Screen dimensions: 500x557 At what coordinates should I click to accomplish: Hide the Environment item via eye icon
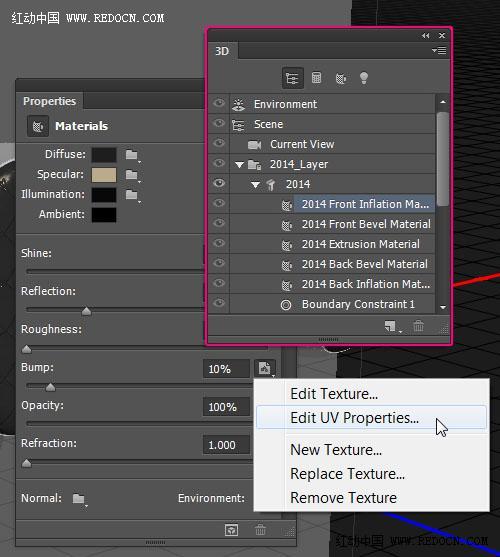[219, 103]
